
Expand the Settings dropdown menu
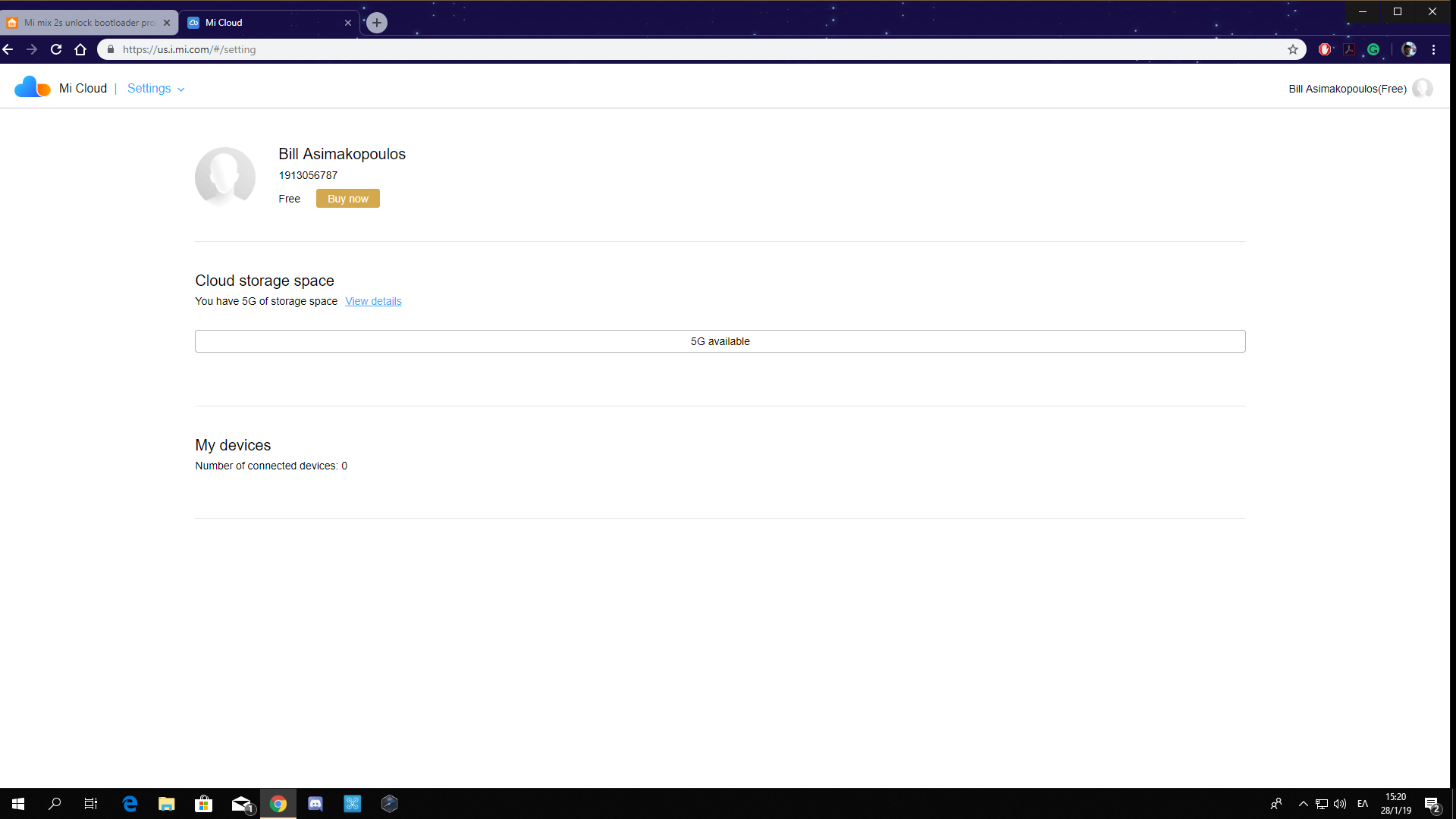(x=155, y=89)
